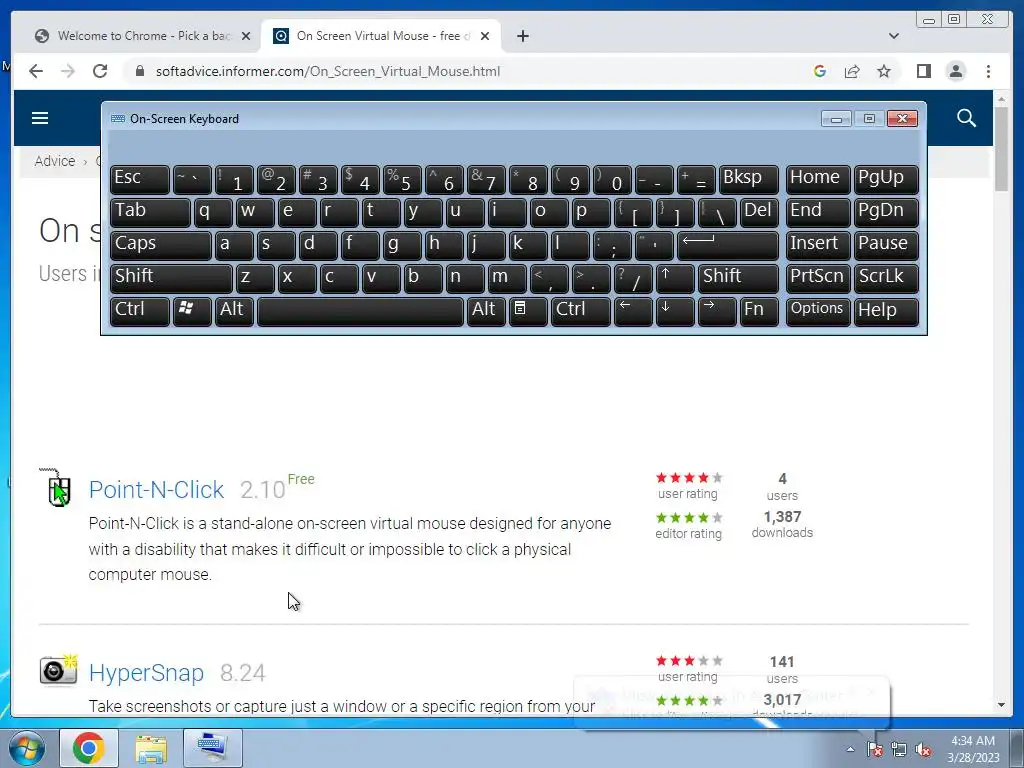Click Chrome's forward arrow

(x=68, y=71)
